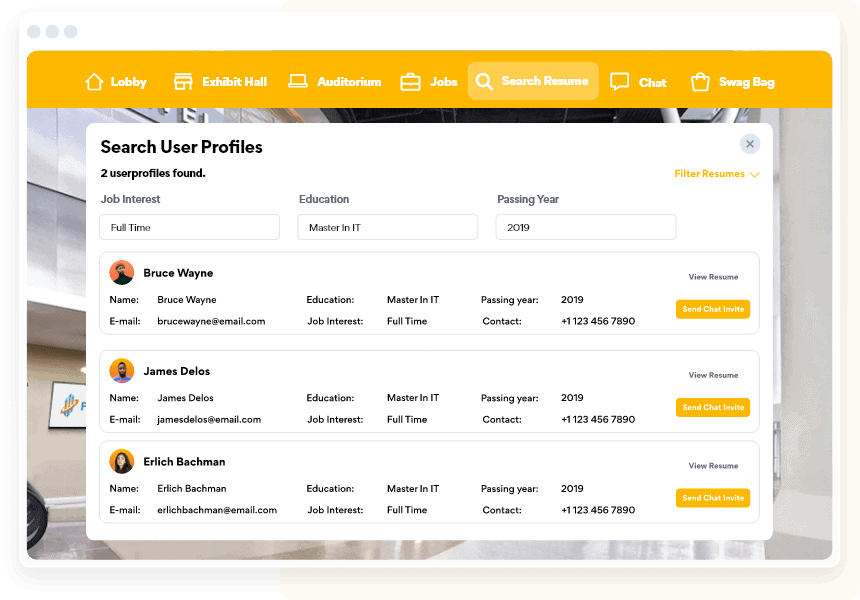Click Erlich Bachman's profile avatar
The image size is (860, 600).
click(x=122, y=462)
